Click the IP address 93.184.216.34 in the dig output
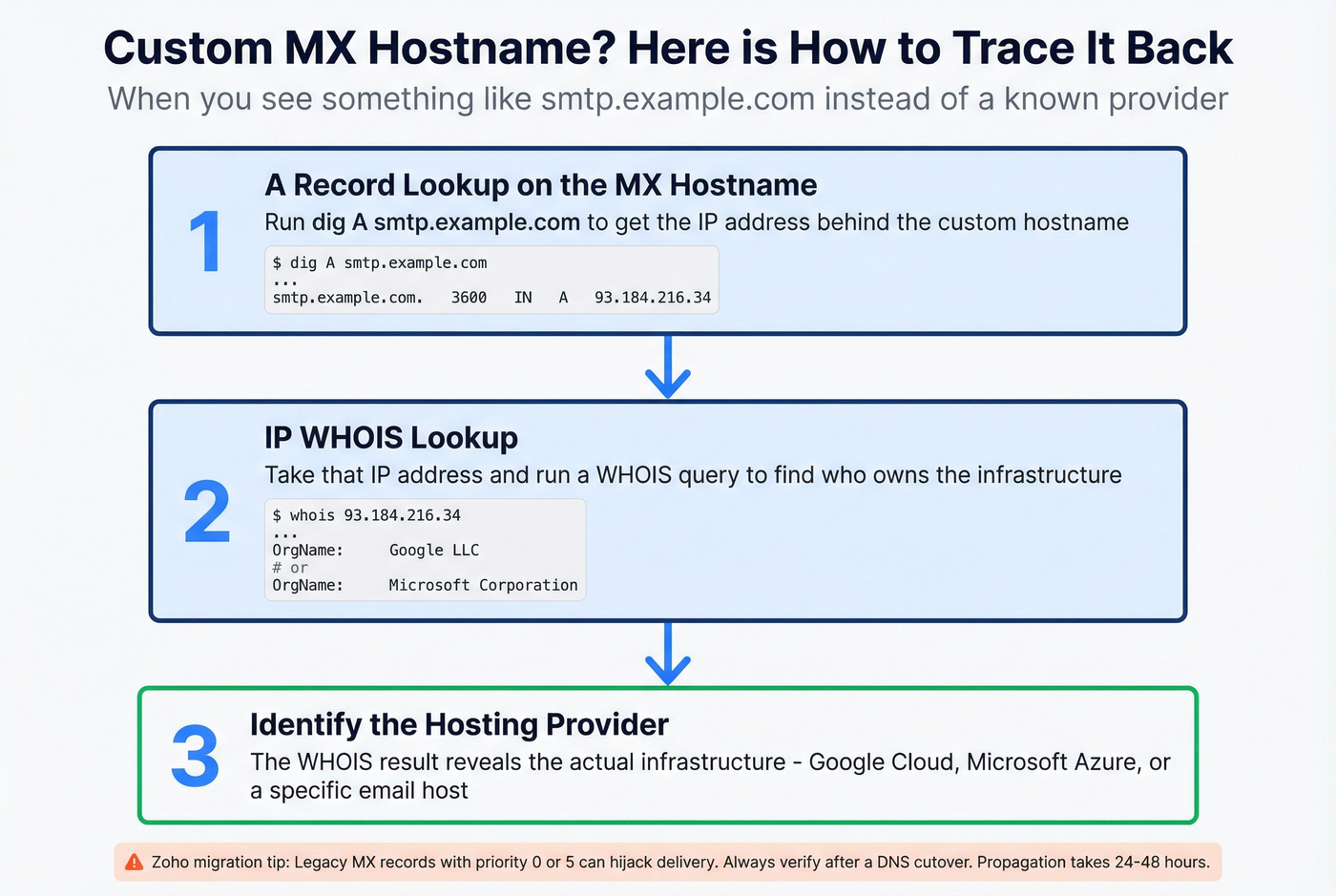 coord(653,297)
